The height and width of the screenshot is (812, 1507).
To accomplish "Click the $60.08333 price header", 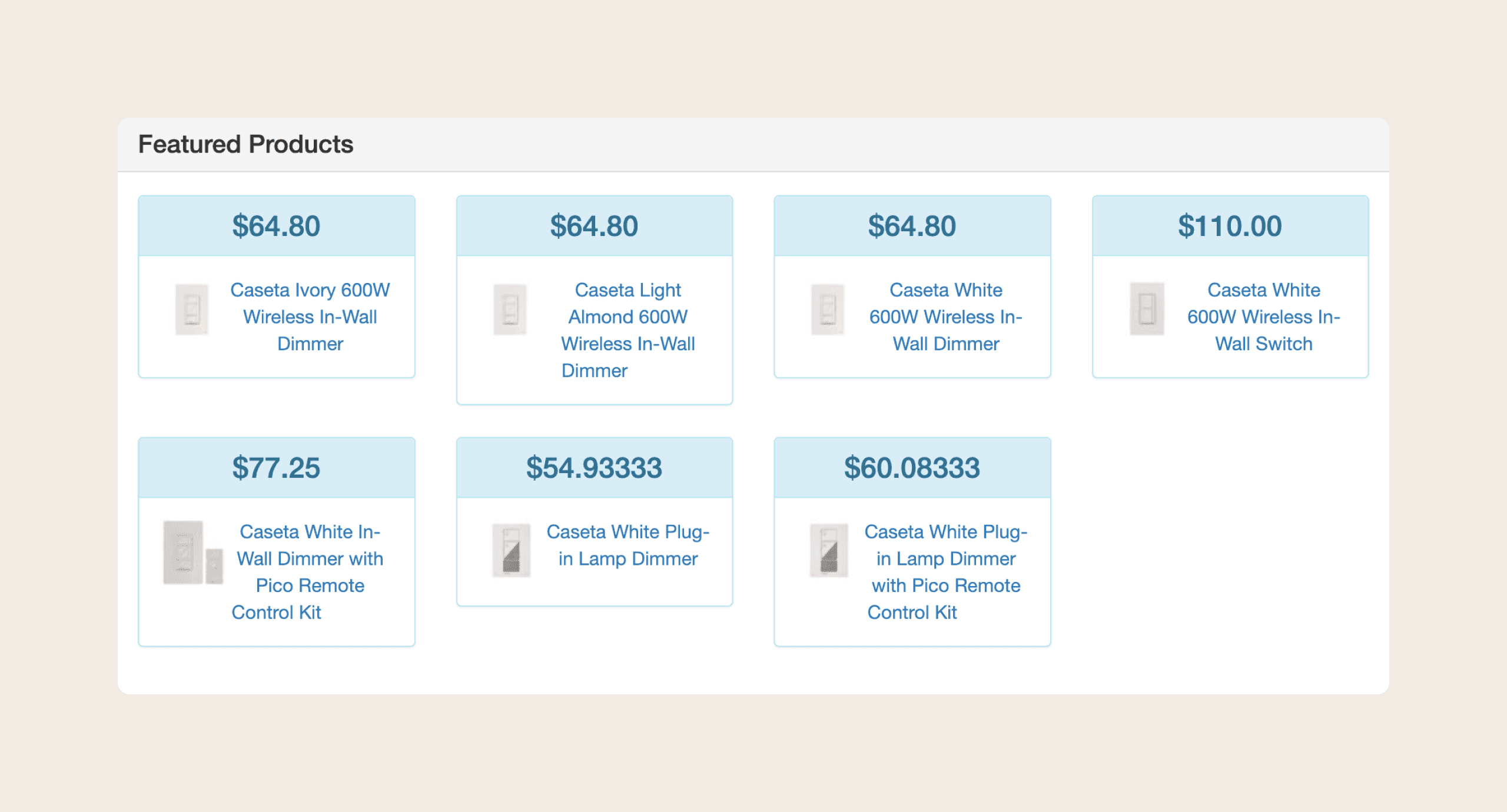I will 912,468.
